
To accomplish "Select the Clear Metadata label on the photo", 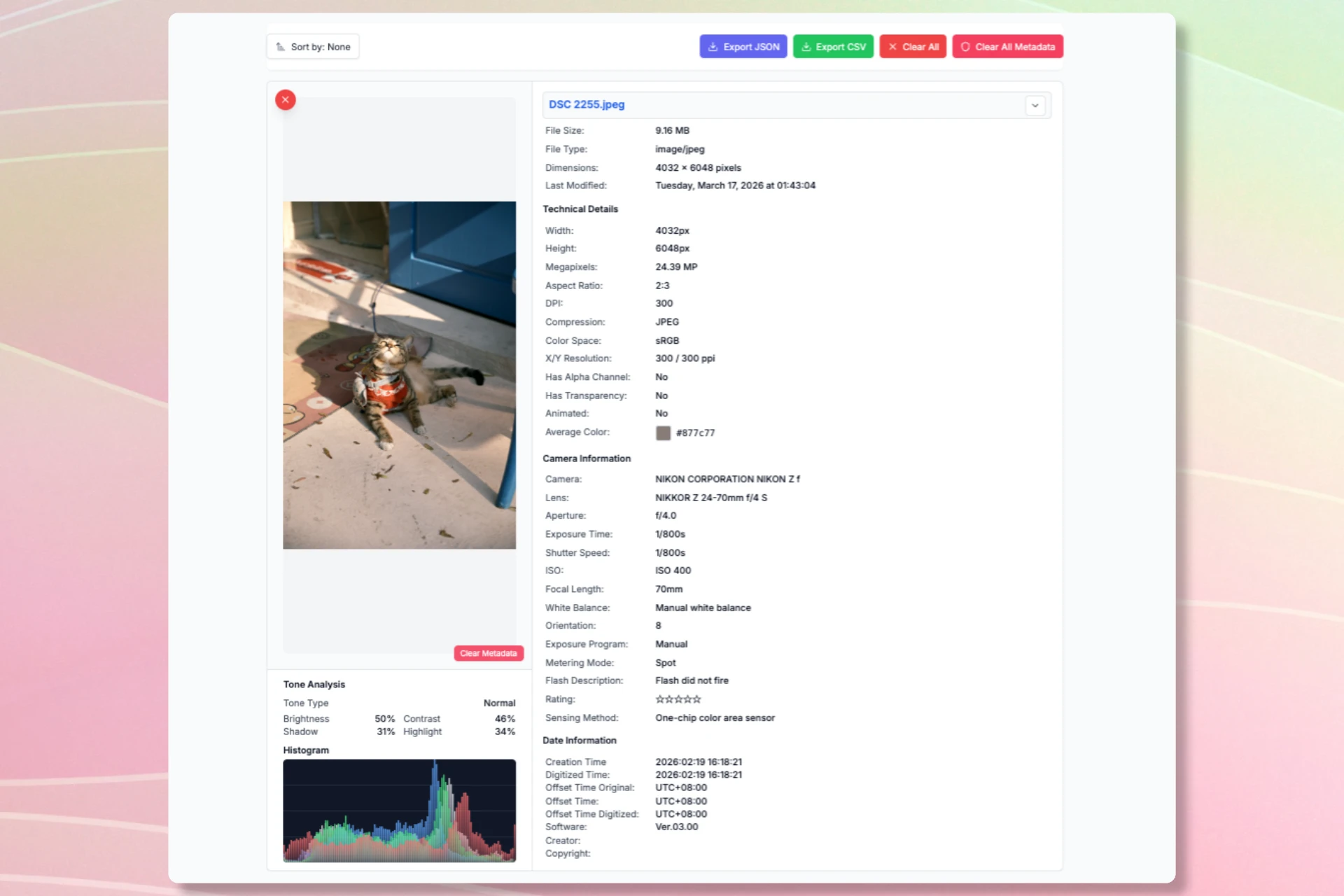I will [x=488, y=653].
